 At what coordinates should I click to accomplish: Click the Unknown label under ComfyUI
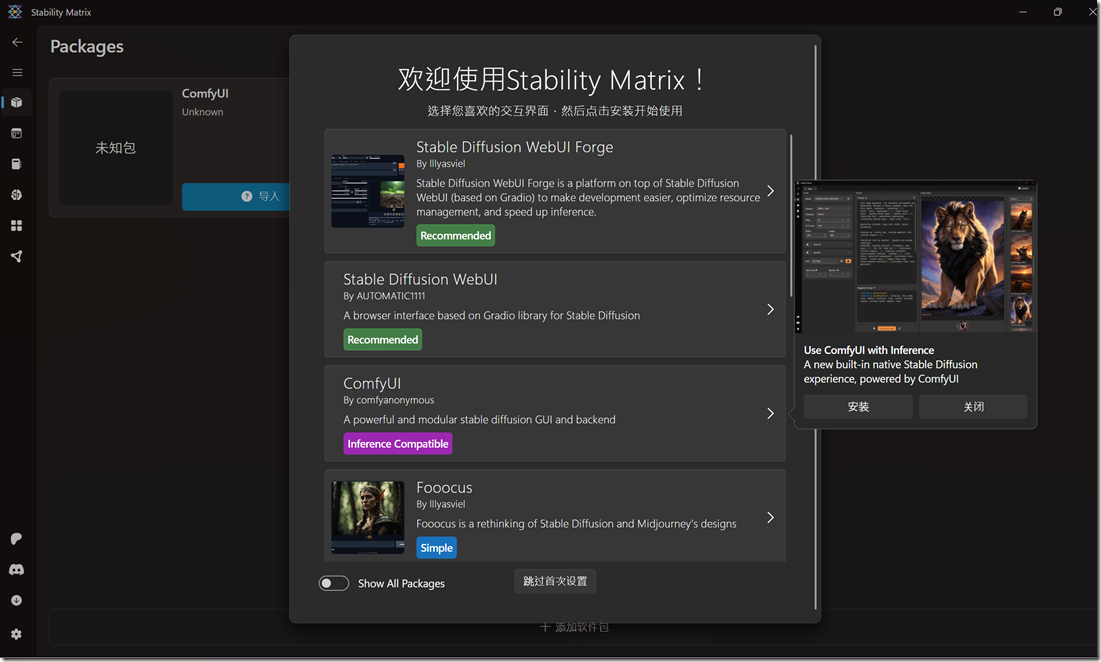point(202,112)
